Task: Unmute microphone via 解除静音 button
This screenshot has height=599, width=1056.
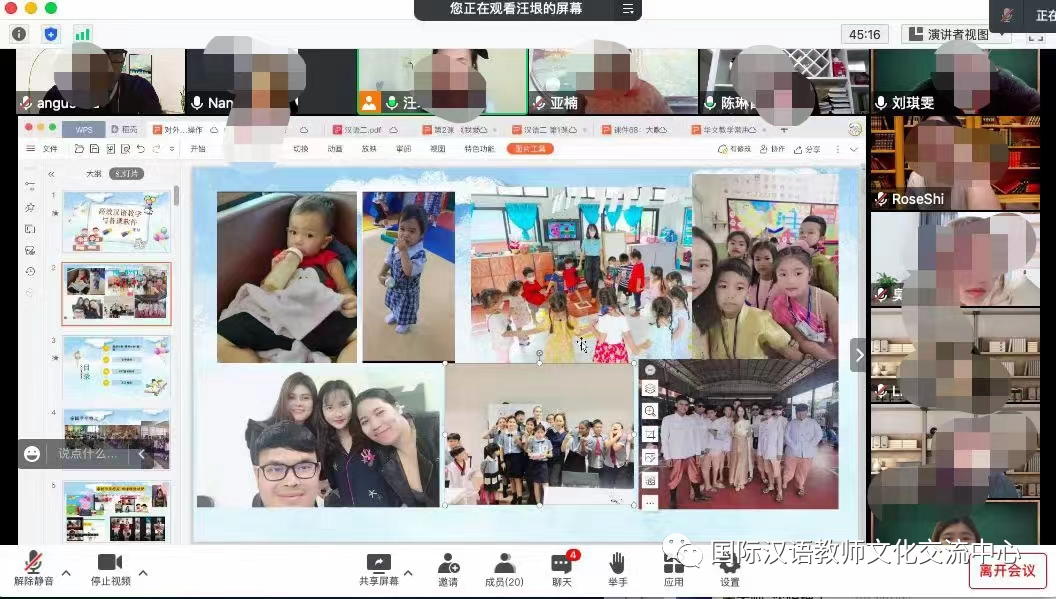Action: pos(34,569)
